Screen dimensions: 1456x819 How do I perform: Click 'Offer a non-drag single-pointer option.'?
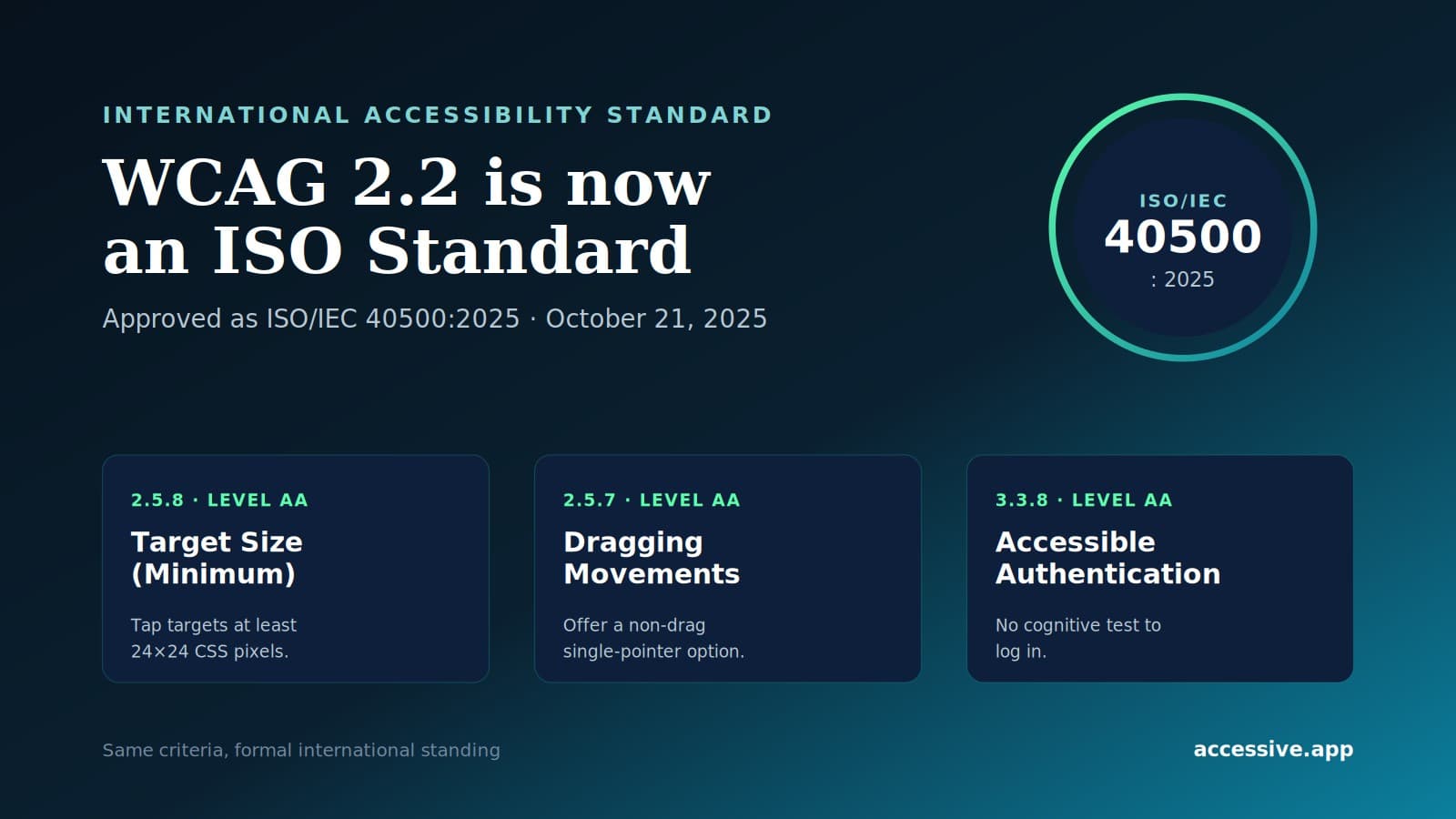click(653, 638)
